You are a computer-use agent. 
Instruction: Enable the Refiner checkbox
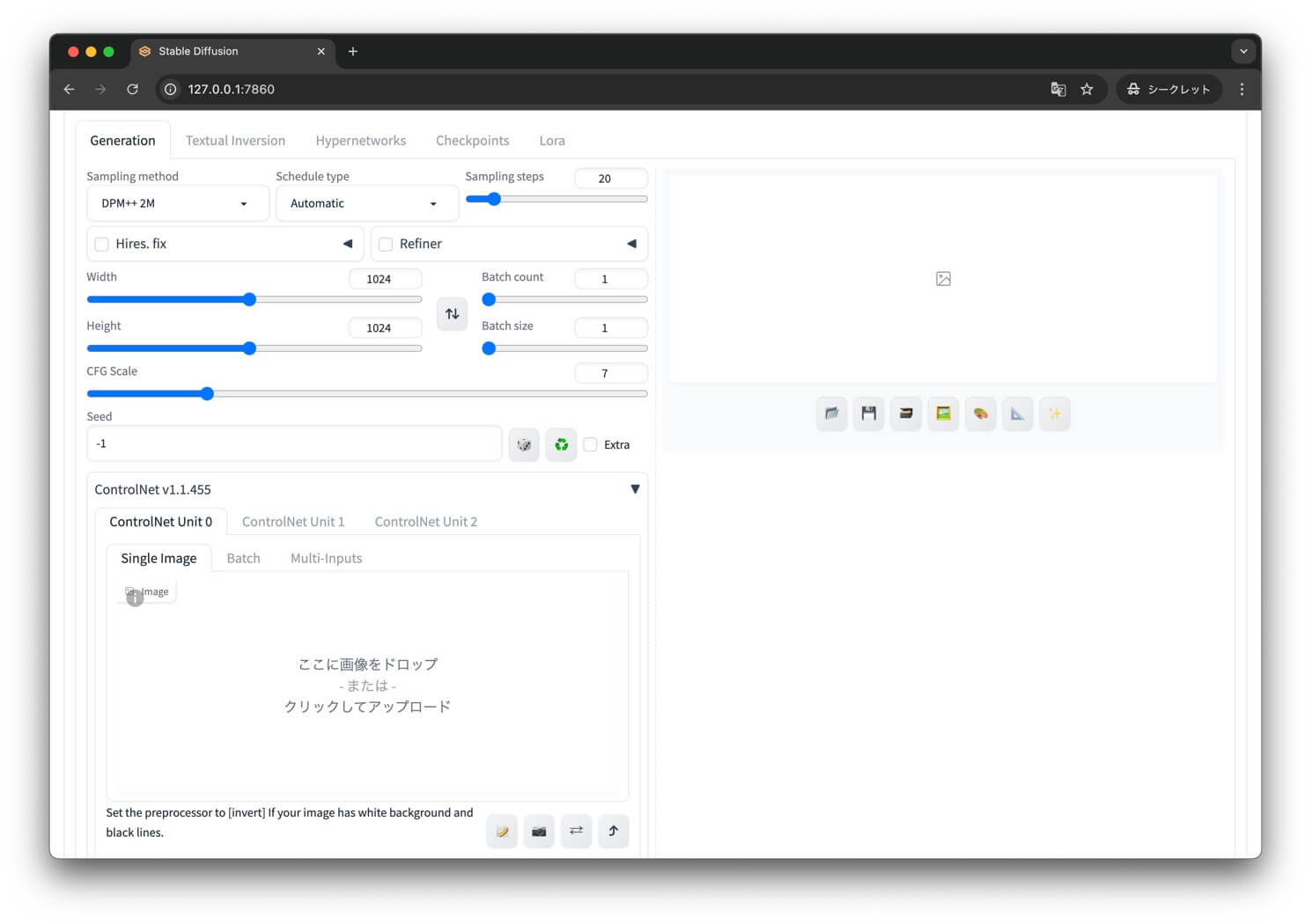point(386,245)
